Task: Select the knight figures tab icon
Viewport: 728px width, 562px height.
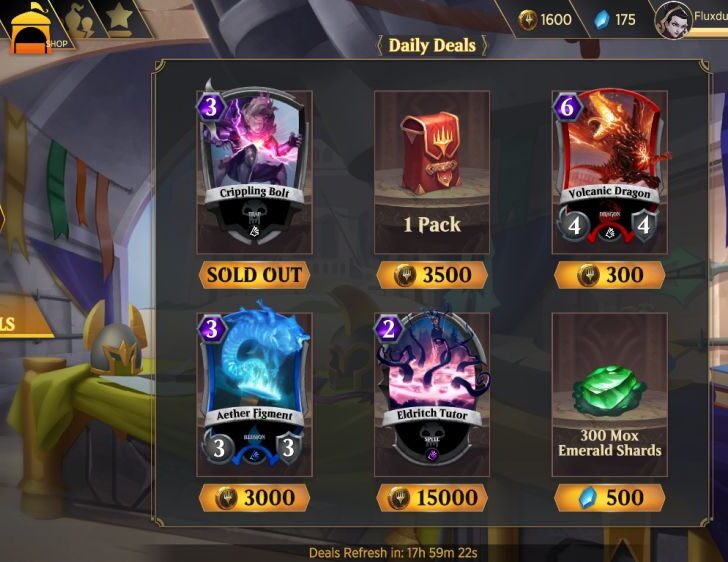Action: tap(80, 20)
